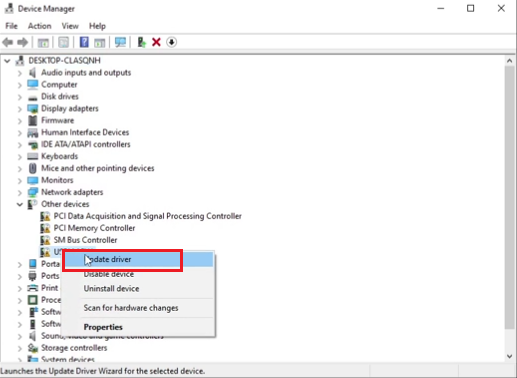This screenshot has height=378, width=517.
Task: Go back using the toolbar Back arrow
Action: click(8, 42)
